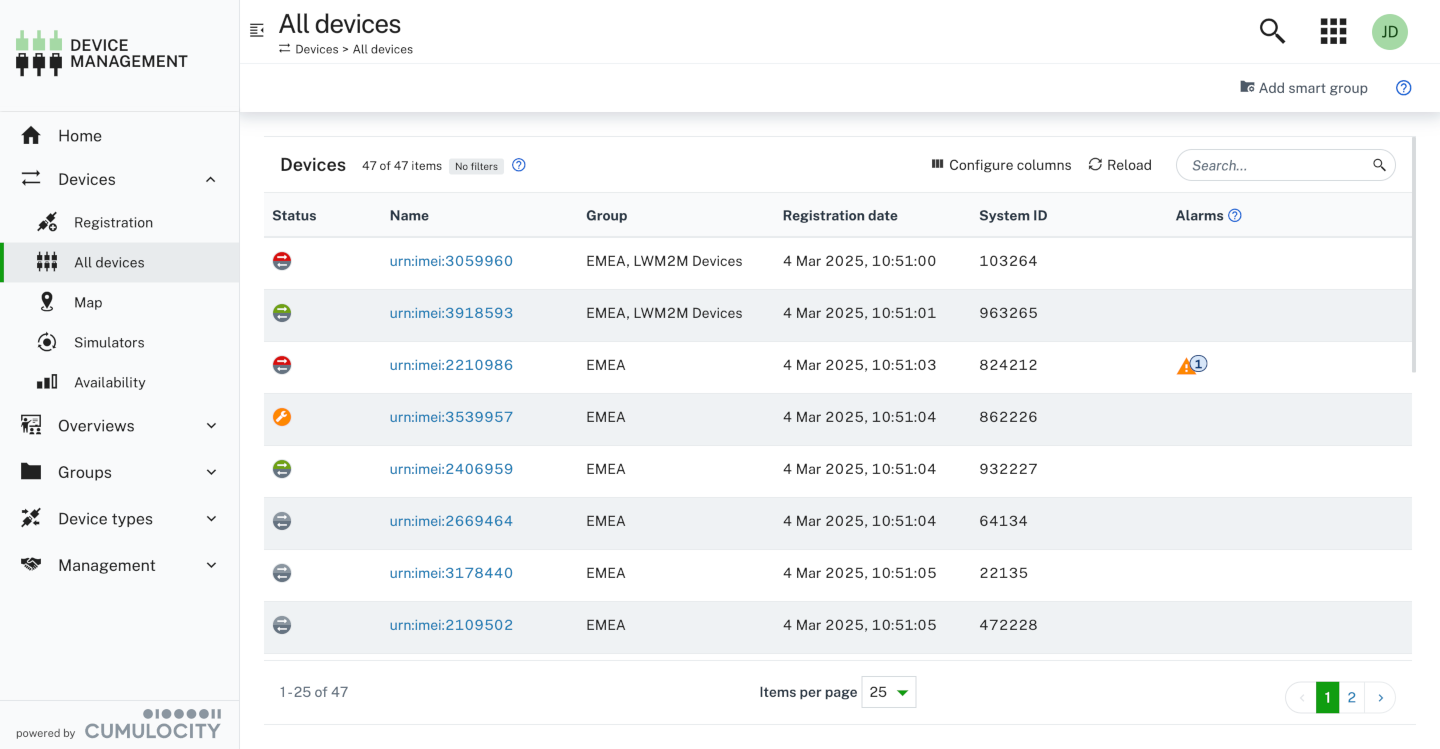The width and height of the screenshot is (1440, 749).
Task: Collapse the Devices menu section
Action: [x=210, y=180]
